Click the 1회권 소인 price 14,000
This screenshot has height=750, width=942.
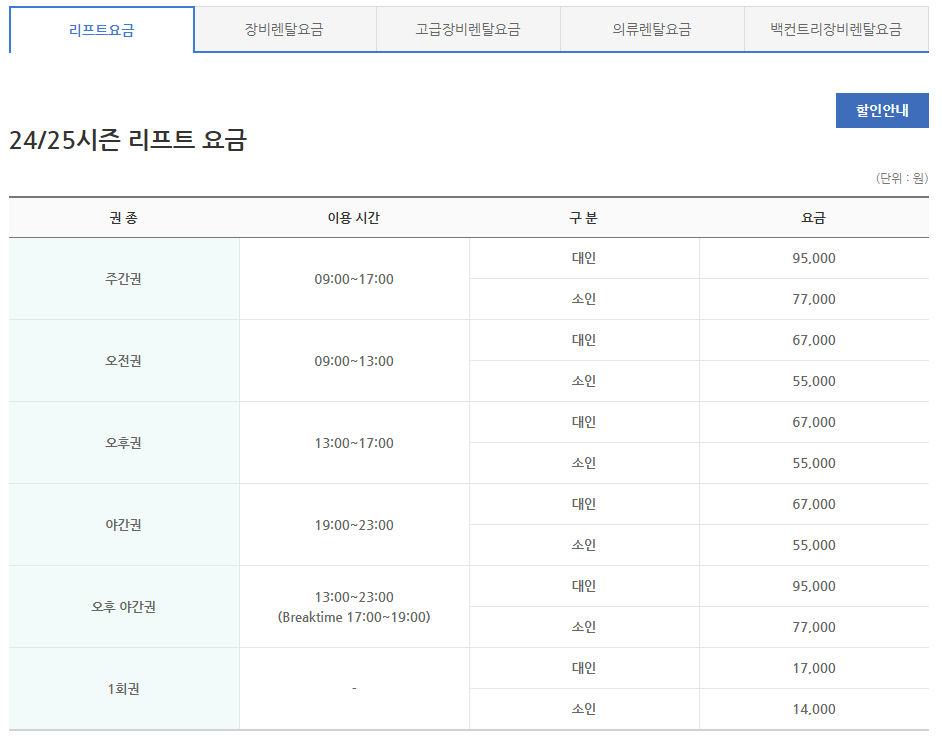point(814,709)
